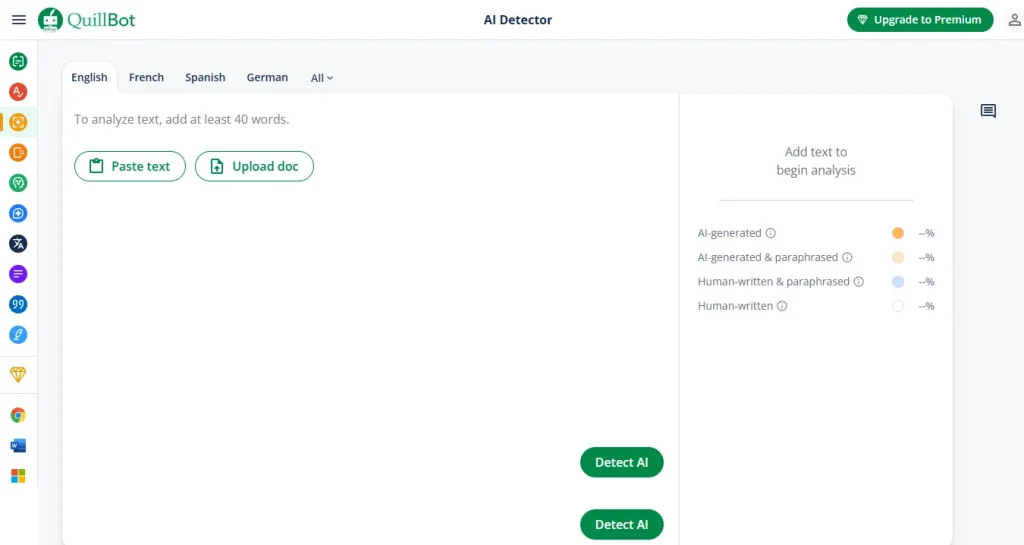Open the feedback chat icon at right
Viewport: 1024px width, 545px height.
pyautogui.click(x=988, y=111)
